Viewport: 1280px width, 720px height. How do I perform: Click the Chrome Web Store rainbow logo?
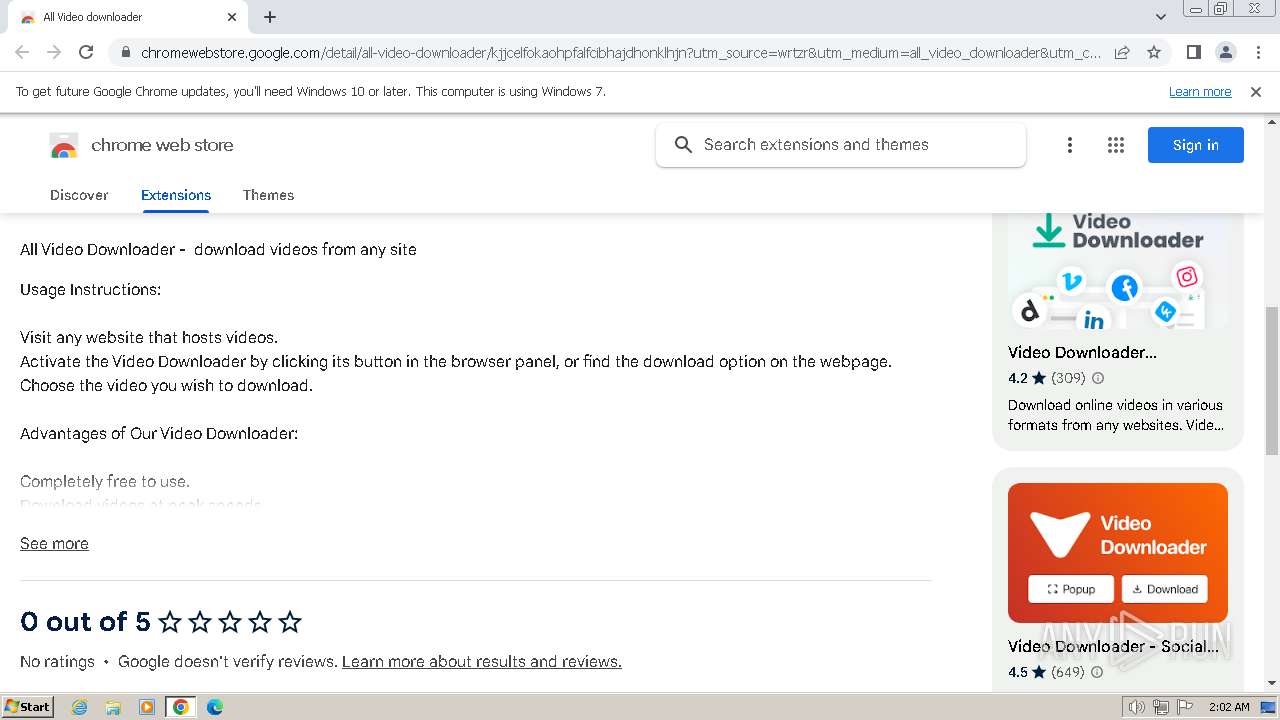(x=64, y=146)
